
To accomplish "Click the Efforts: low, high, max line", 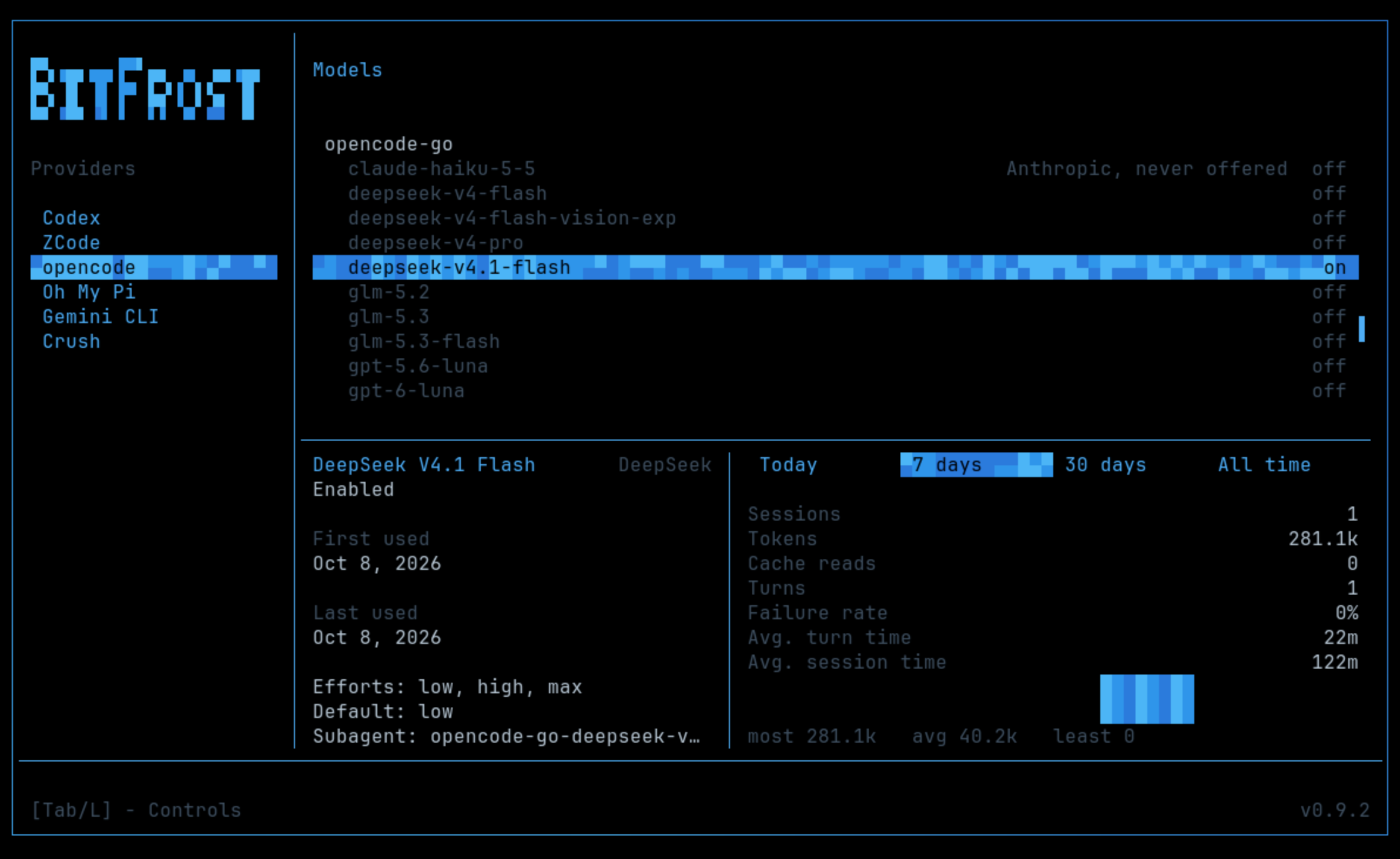I will [x=447, y=687].
